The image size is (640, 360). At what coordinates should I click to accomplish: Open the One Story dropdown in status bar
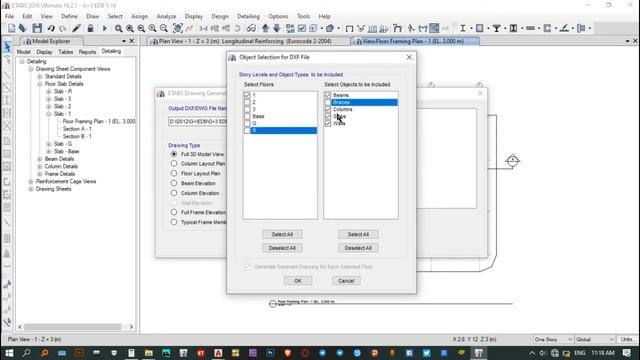553,340
